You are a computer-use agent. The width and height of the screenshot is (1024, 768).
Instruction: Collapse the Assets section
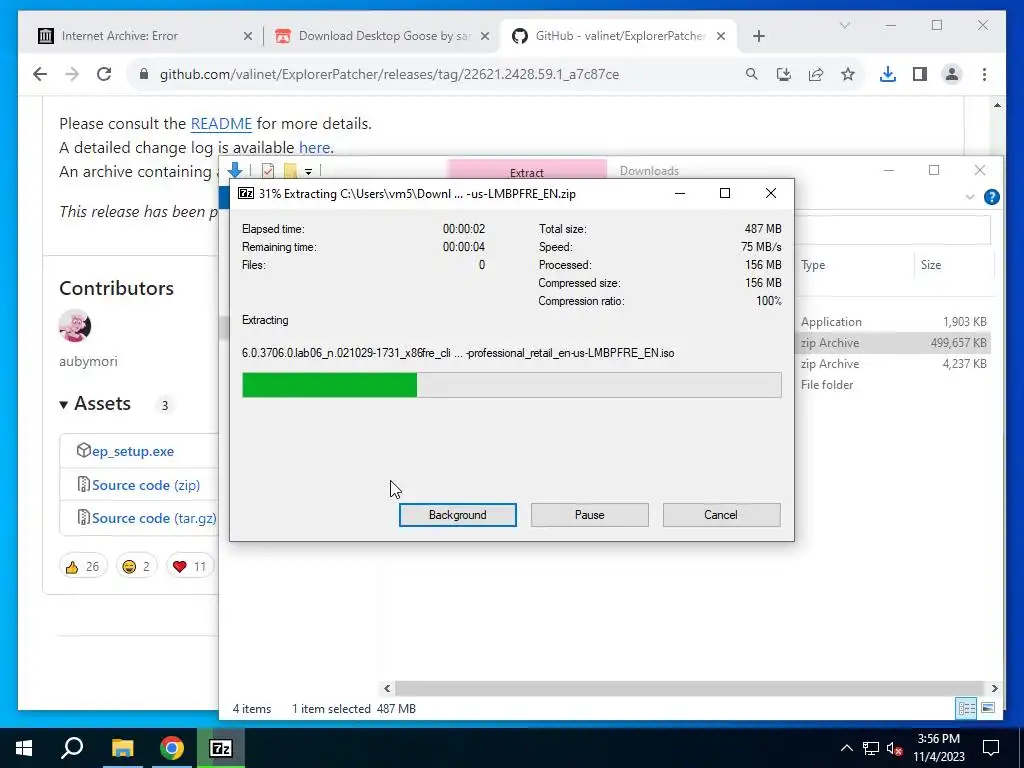tap(95, 404)
